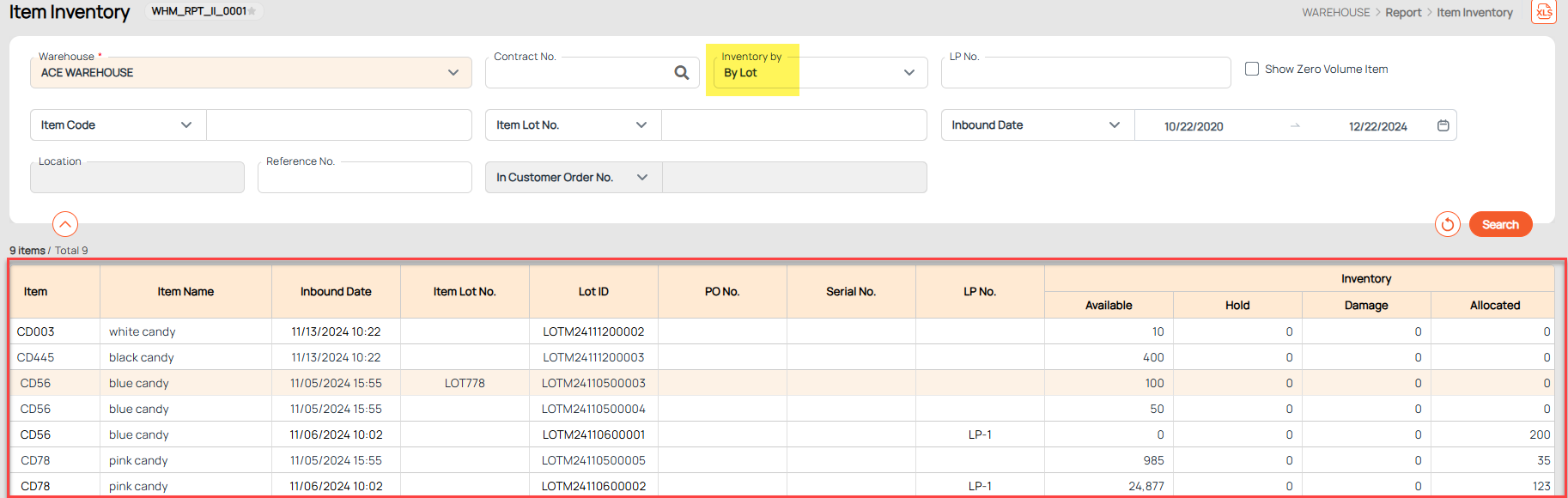Open the Inbound Date type dropdown
The image size is (1568, 498).
coord(1114,125)
